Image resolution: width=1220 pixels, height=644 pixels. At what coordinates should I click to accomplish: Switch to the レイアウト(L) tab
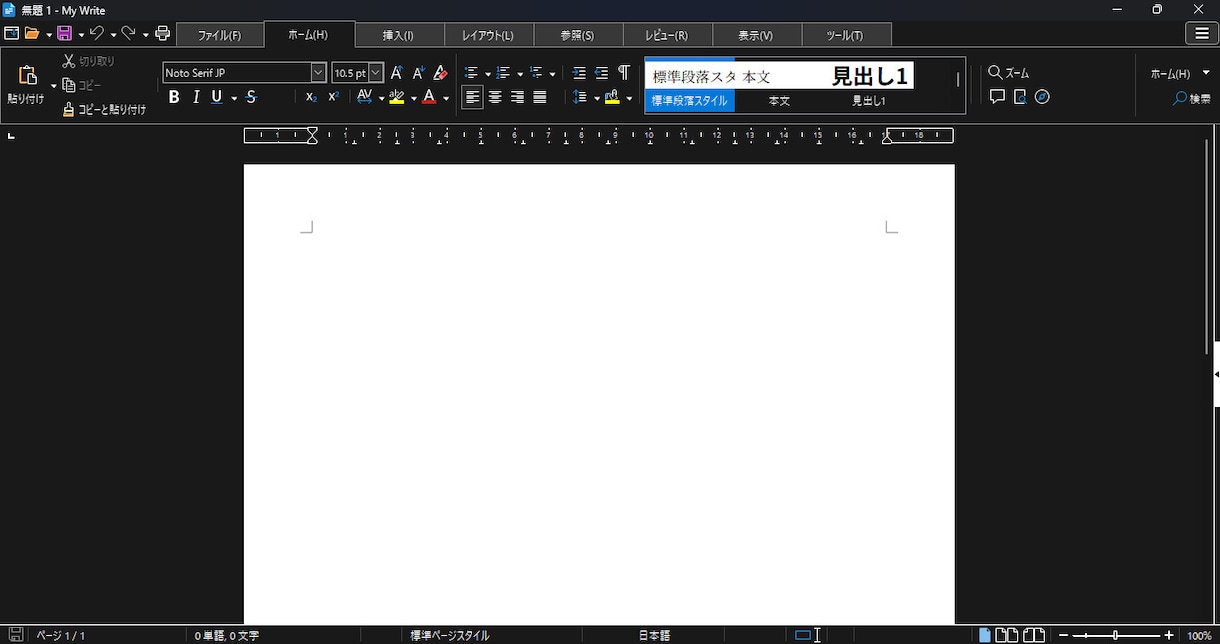pos(488,35)
